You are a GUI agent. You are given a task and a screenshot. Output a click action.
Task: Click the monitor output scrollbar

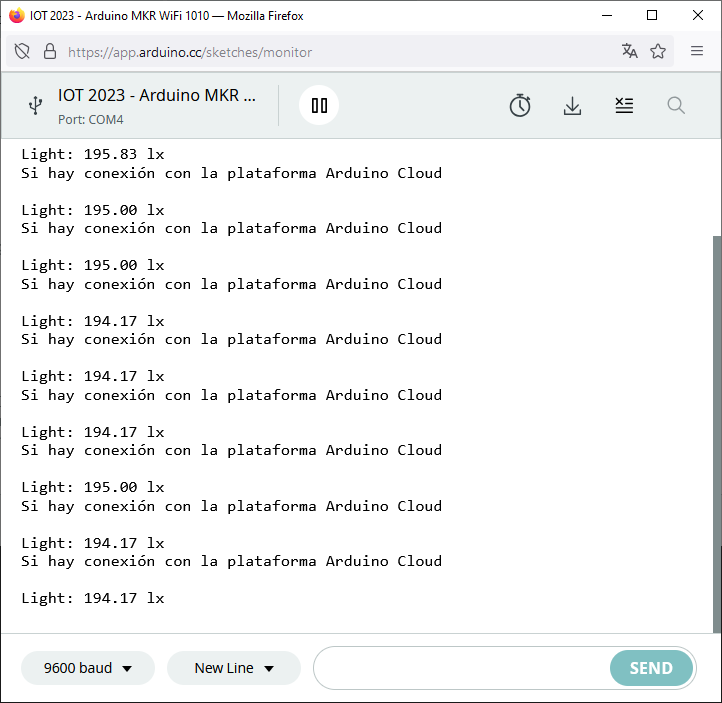[x=717, y=434]
